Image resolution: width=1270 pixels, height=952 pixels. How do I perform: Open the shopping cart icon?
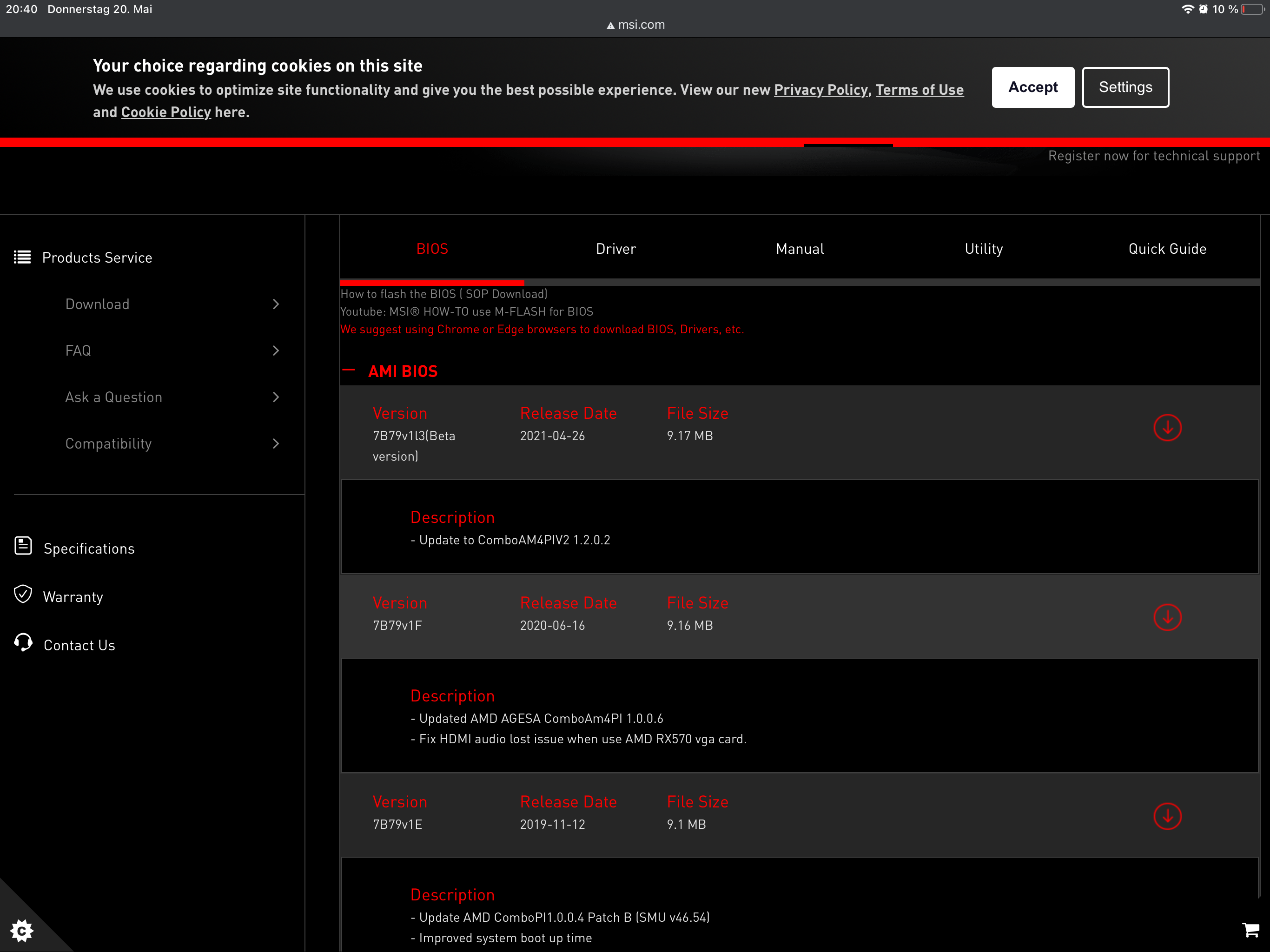(1250, 930)
